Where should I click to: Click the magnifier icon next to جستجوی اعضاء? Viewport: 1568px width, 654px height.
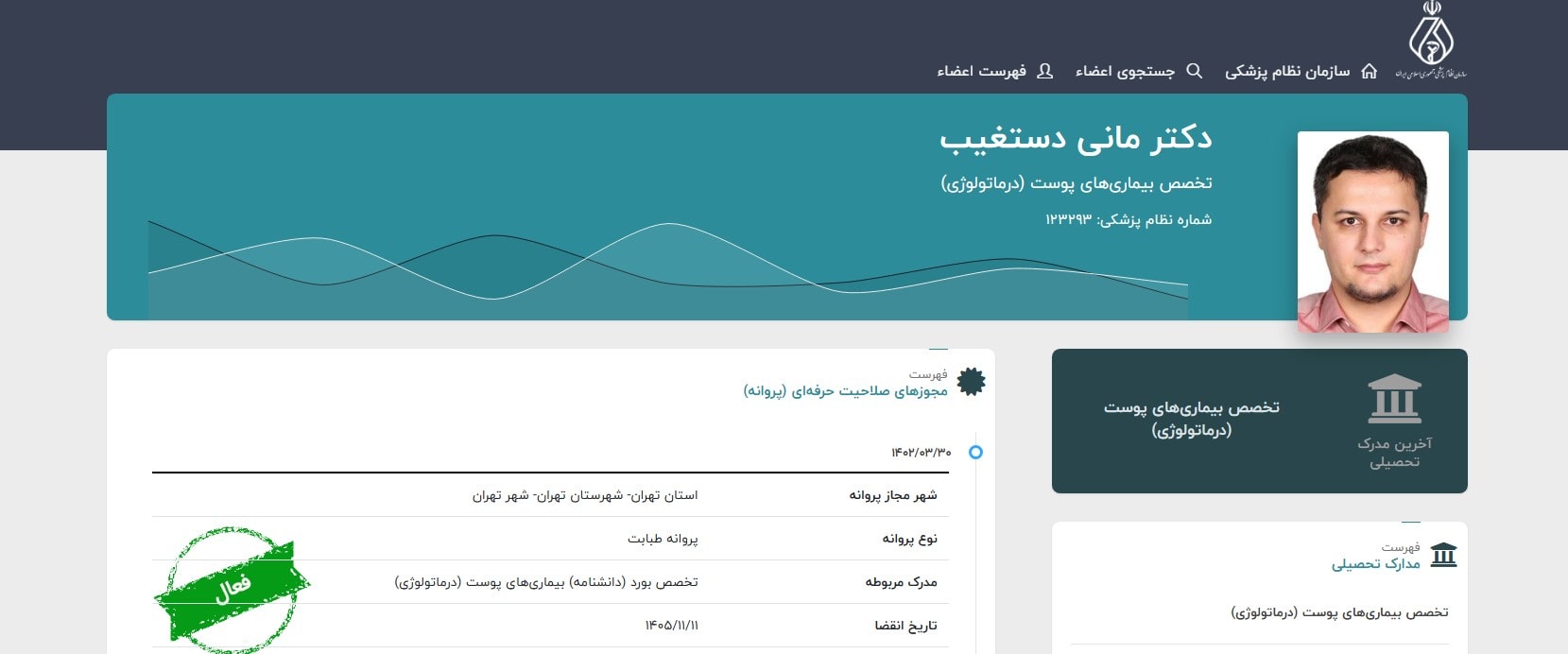click(1194, 71)
